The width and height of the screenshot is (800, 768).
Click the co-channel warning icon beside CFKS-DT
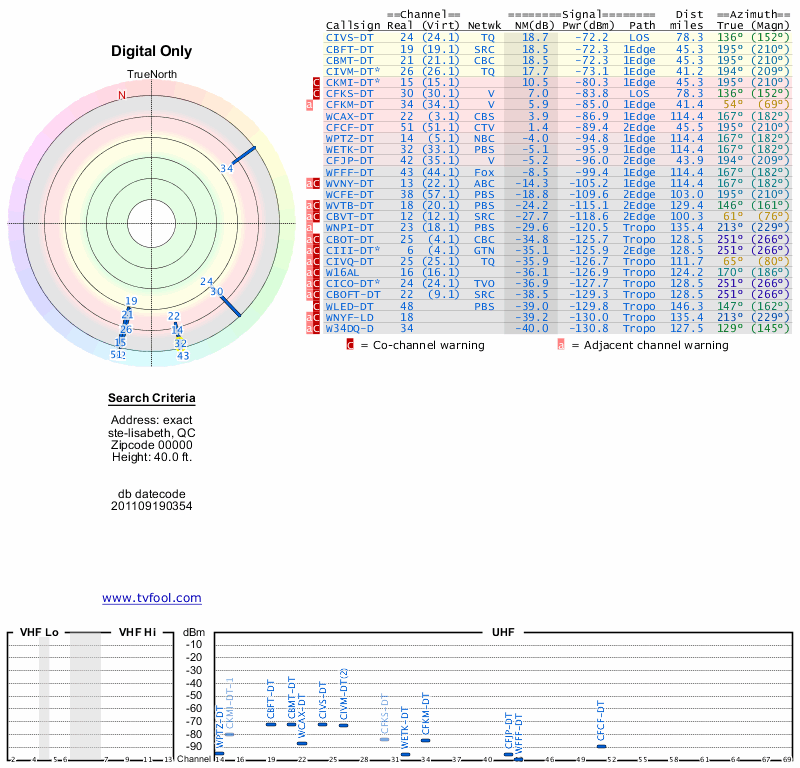point(317,93)
